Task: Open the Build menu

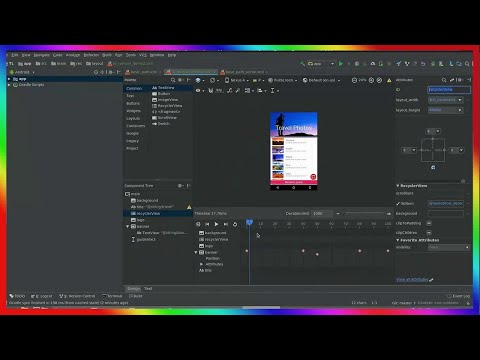Action: click(x=107, y=55)
